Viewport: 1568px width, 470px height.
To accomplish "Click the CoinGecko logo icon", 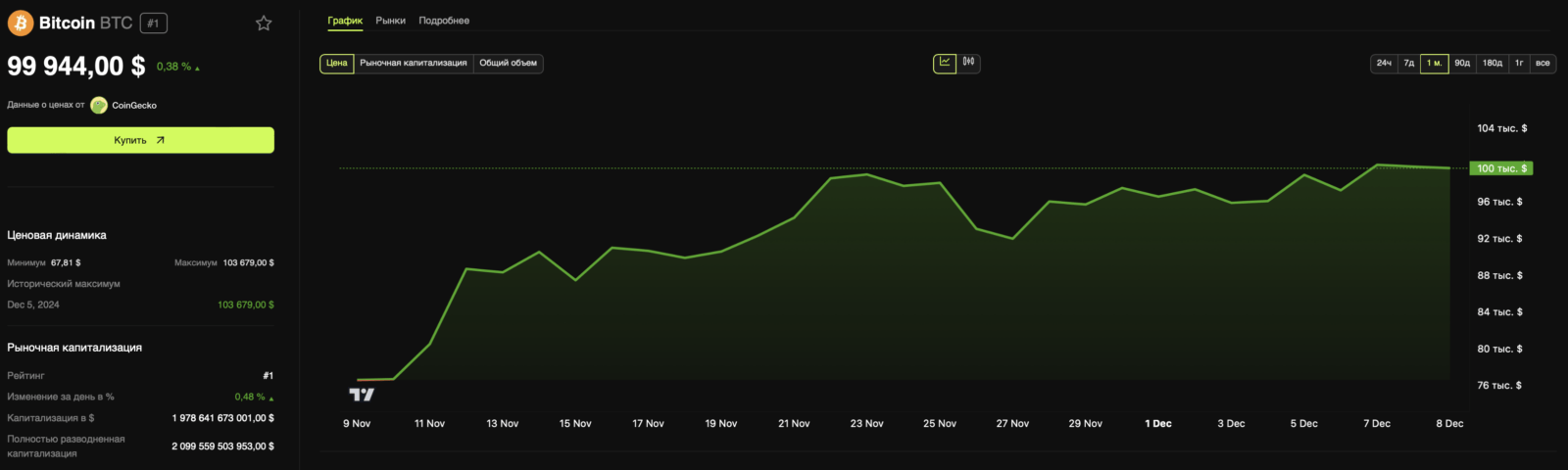I will pos(99,106).
